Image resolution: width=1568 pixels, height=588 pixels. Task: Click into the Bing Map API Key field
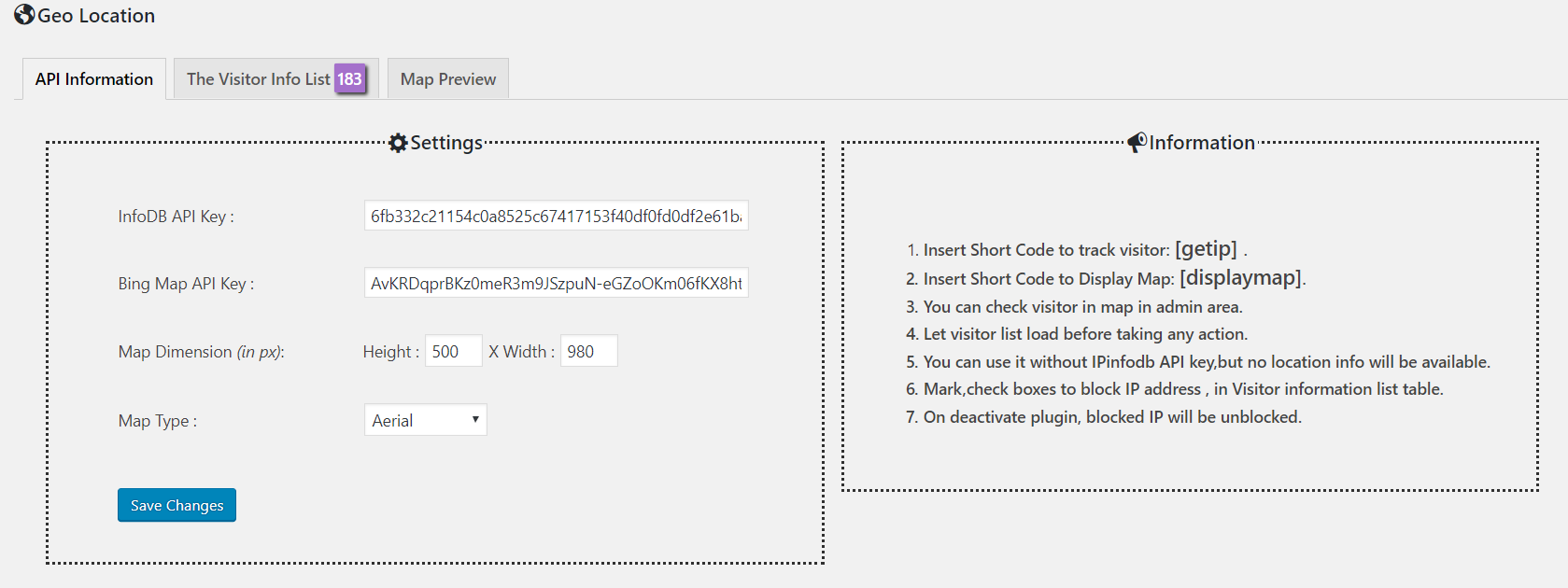556,284
